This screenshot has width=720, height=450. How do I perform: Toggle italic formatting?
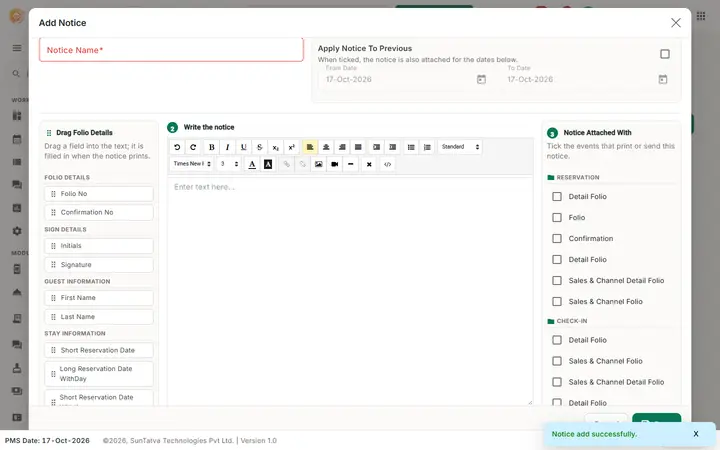point(227,147)
